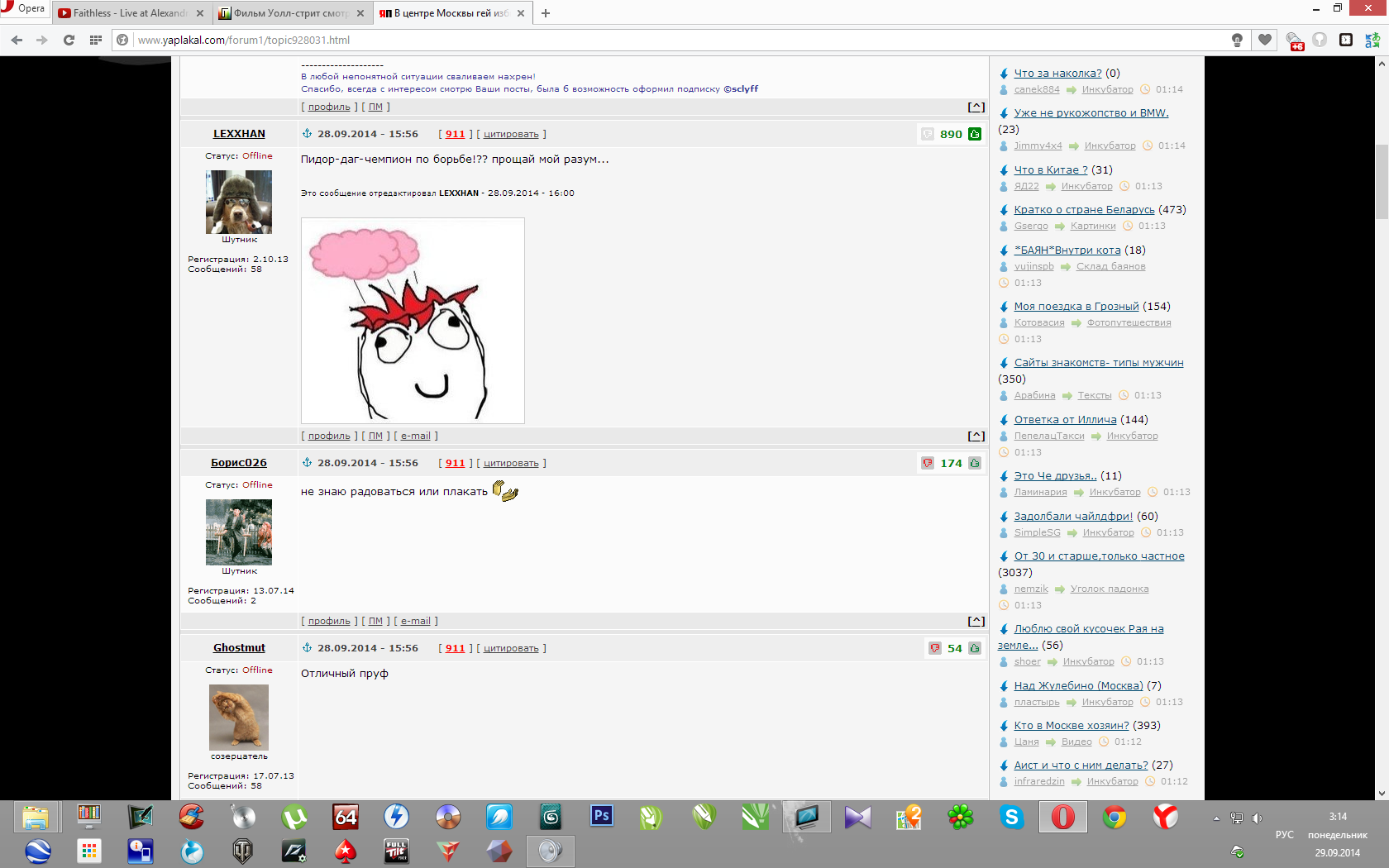
Task: Click scrollbar down arrow
Action: (1382, 794)
